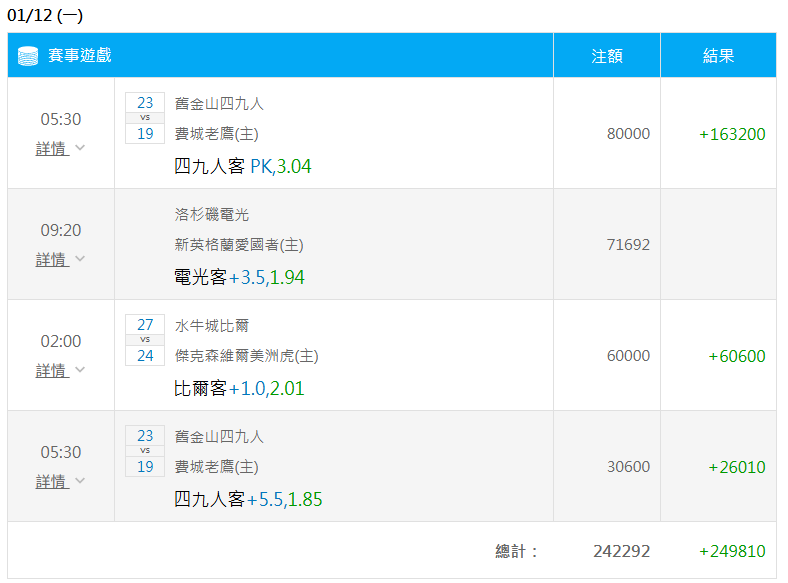Image resolution: width=788 pixels, height=583 pixels.
Task: Click the 71692 stake amount
Action: [x=628, y=245]
